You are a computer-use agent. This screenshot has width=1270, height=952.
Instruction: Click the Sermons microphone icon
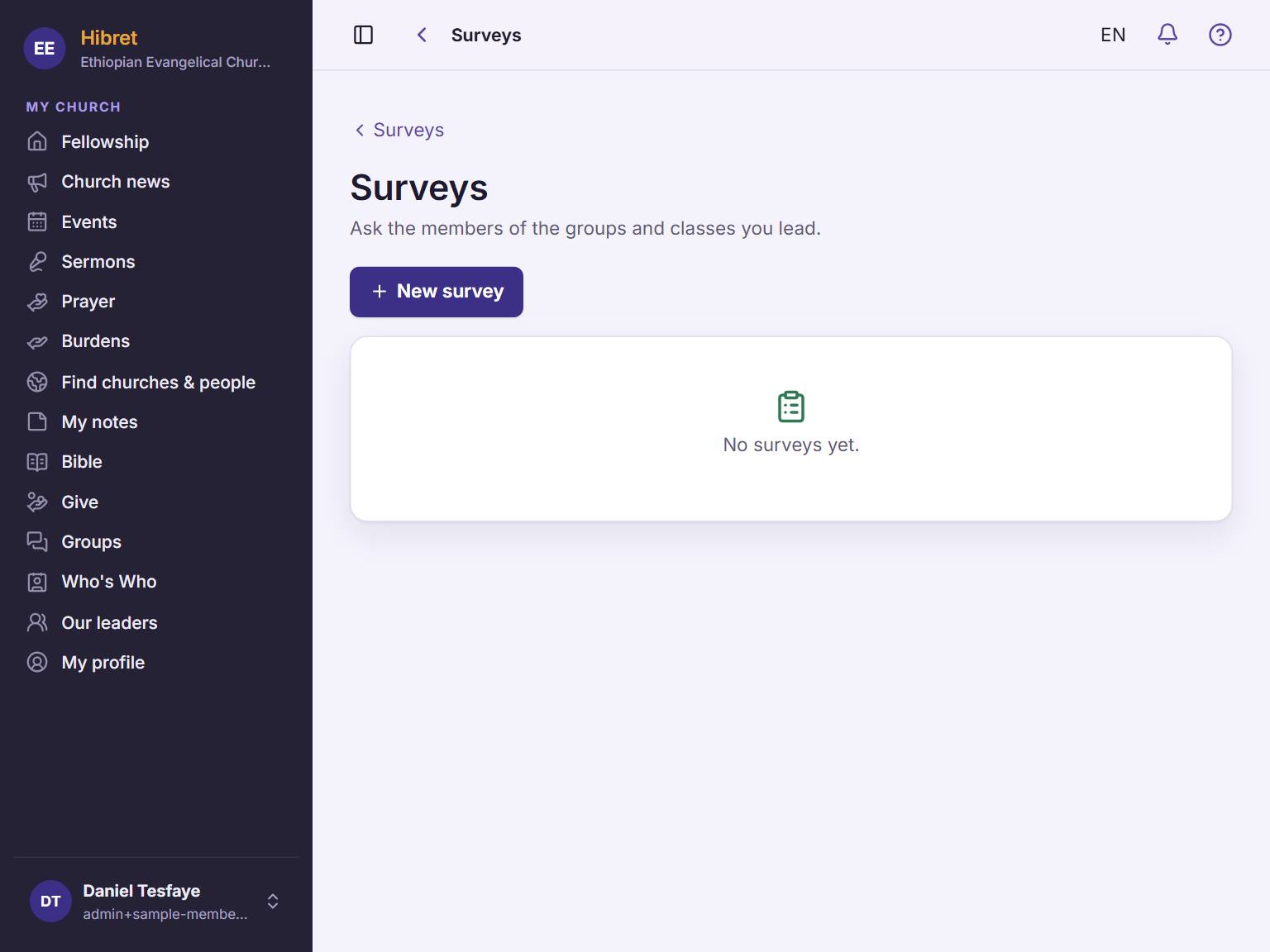(x=37, y=262)
